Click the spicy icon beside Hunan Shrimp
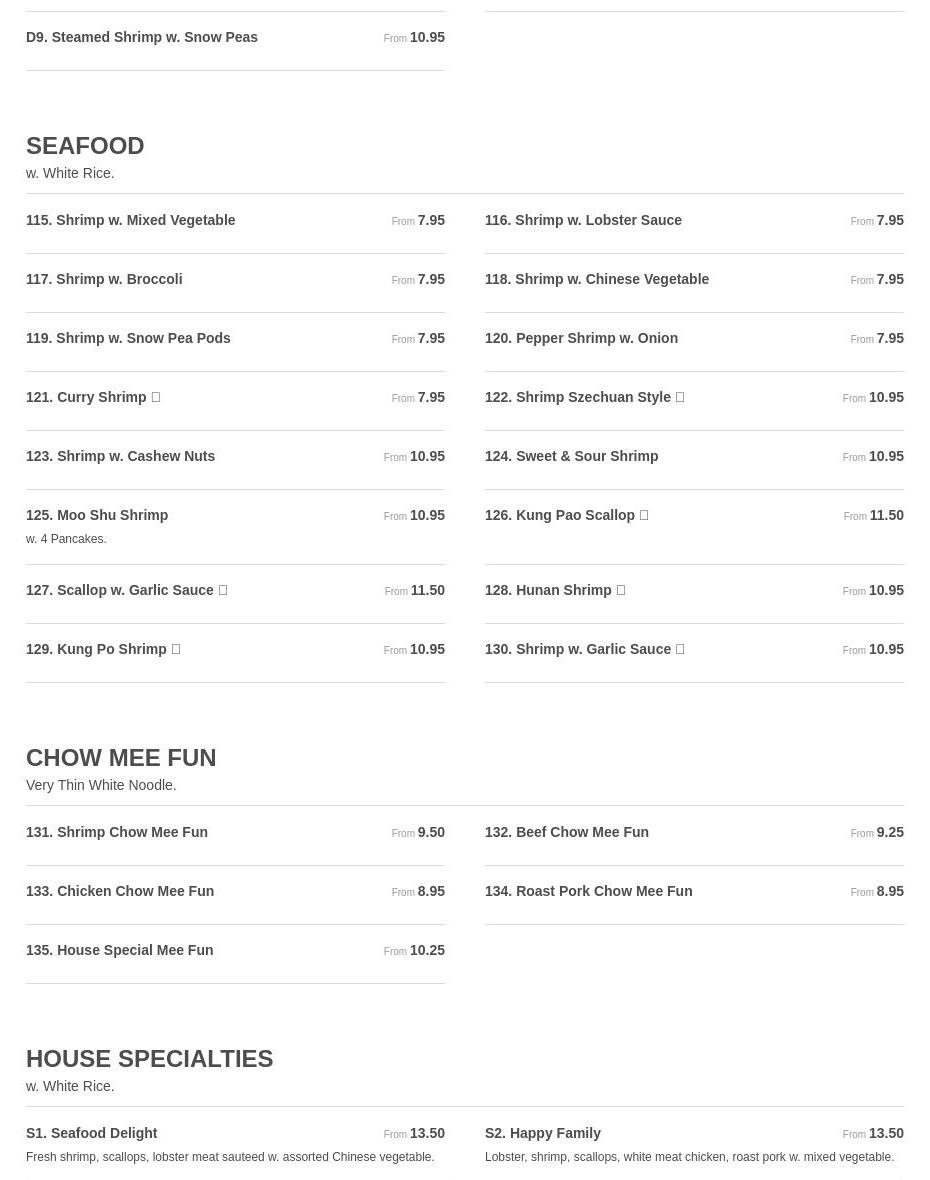930x1180 pixels. pos(621,591)
